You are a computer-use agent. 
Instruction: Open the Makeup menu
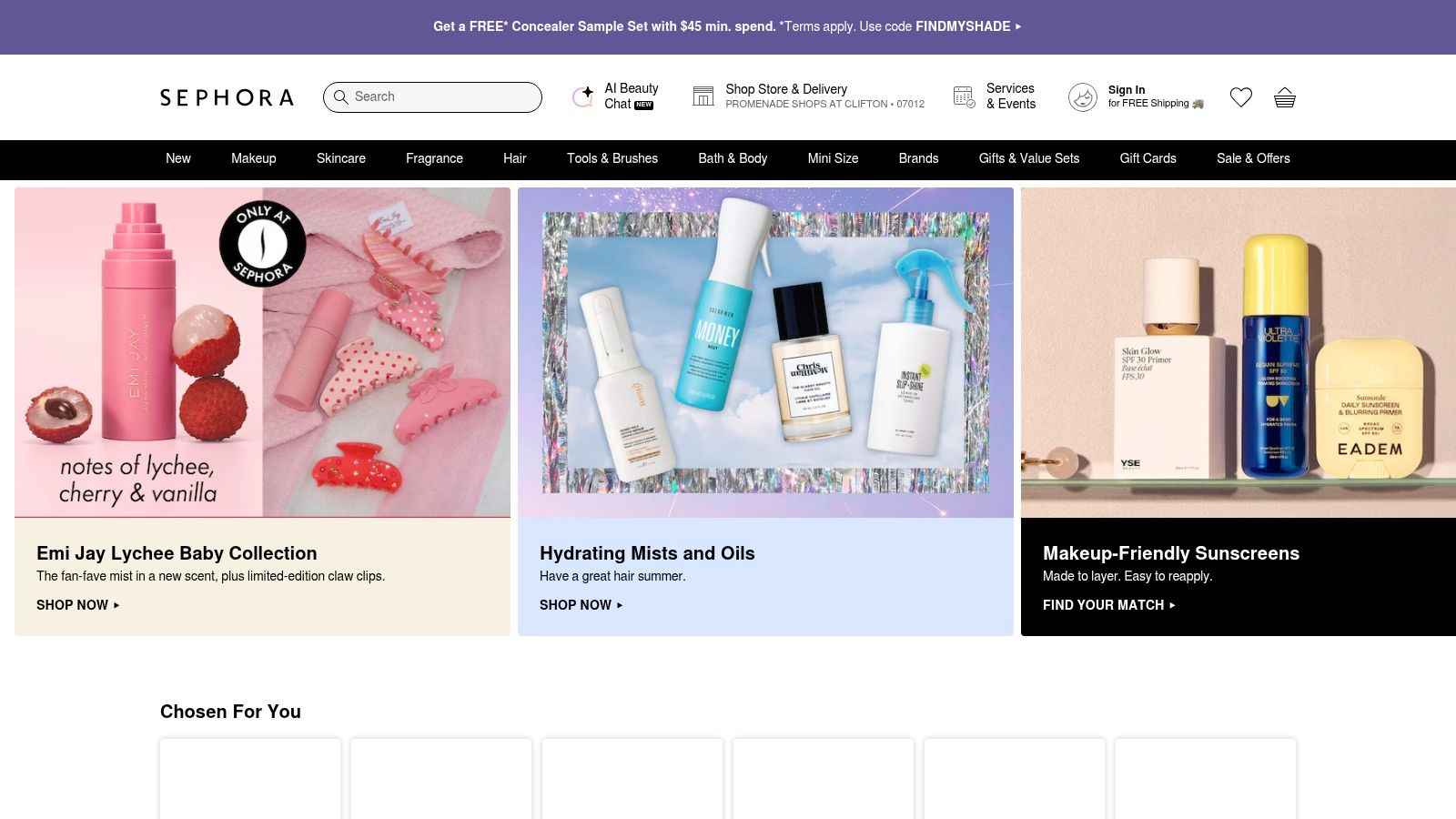tap(254, 158)
